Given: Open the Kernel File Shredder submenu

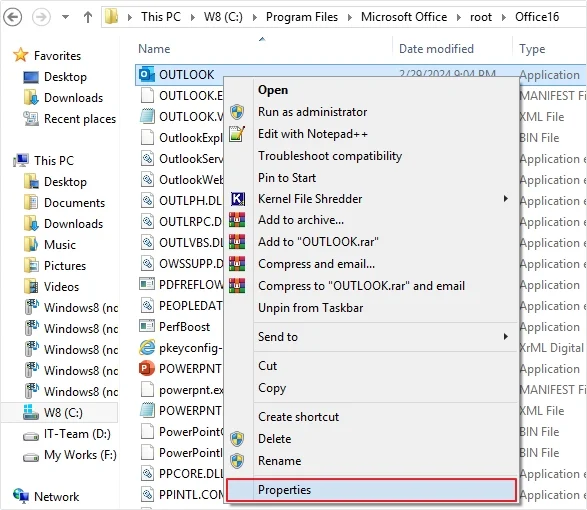Looking at the screenshot, I should coord(371,198).
